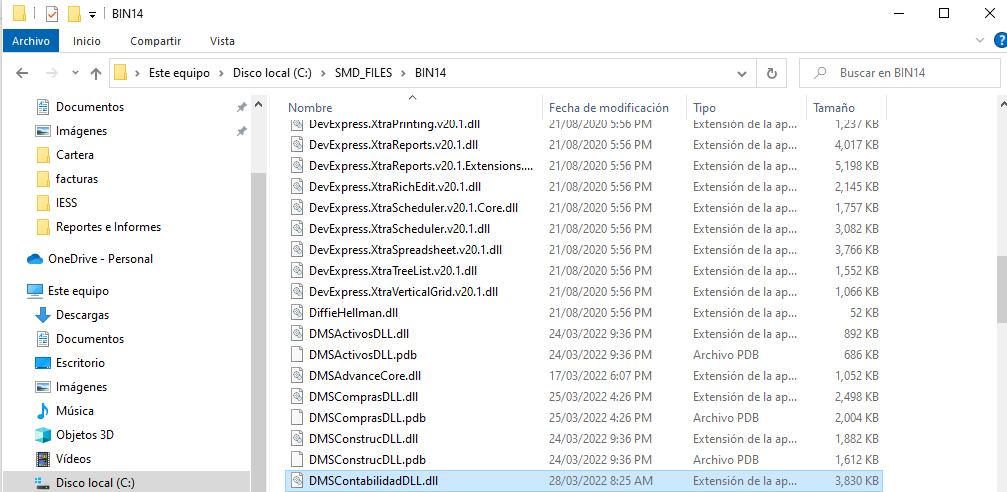
Task: Click the up arrow of navigation pane scrollbar
Action: pyautogui.click(x=258, y=104)
